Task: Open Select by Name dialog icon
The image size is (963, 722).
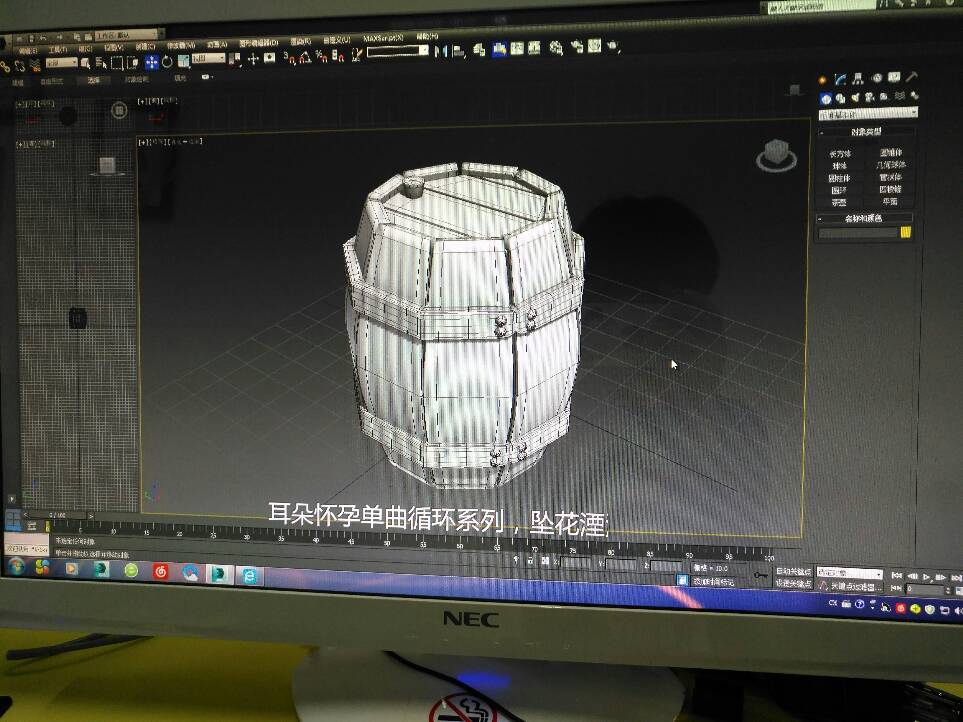Action: click(101, 62)
